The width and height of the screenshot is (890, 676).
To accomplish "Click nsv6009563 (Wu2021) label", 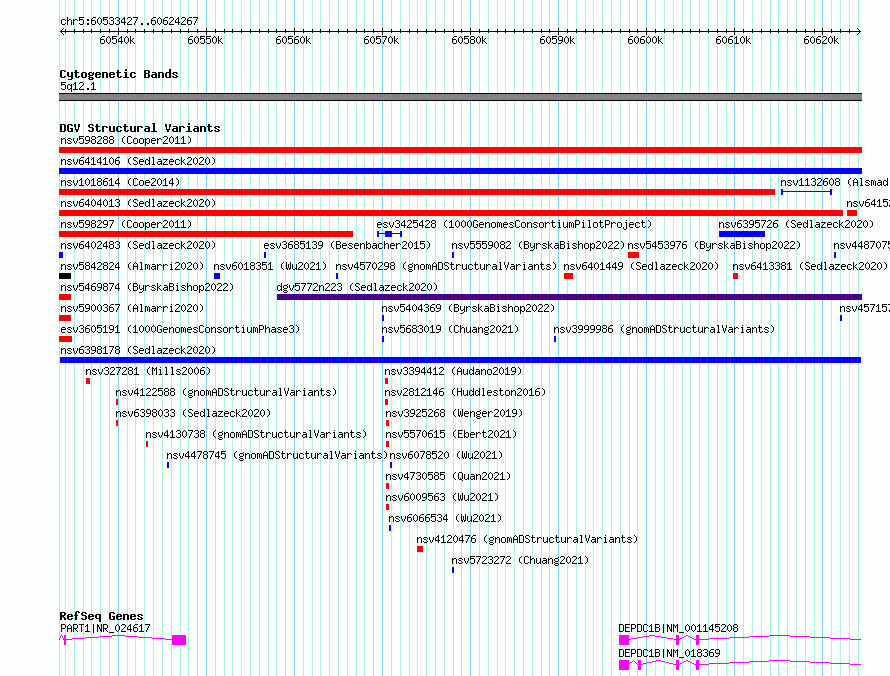I will click(x=442, y=497).
